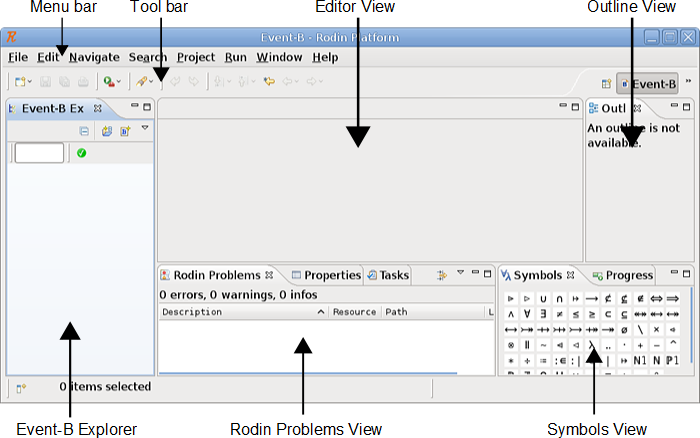Insert the natural numbers N1 symbol
Viewport: 700px width, 438px height.
(x=639, y=360)
